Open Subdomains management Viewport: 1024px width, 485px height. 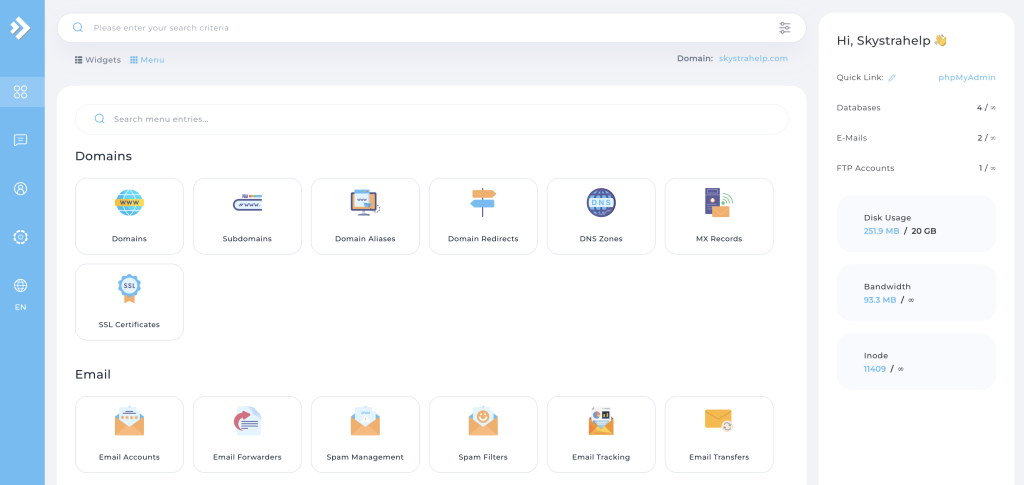247,215
